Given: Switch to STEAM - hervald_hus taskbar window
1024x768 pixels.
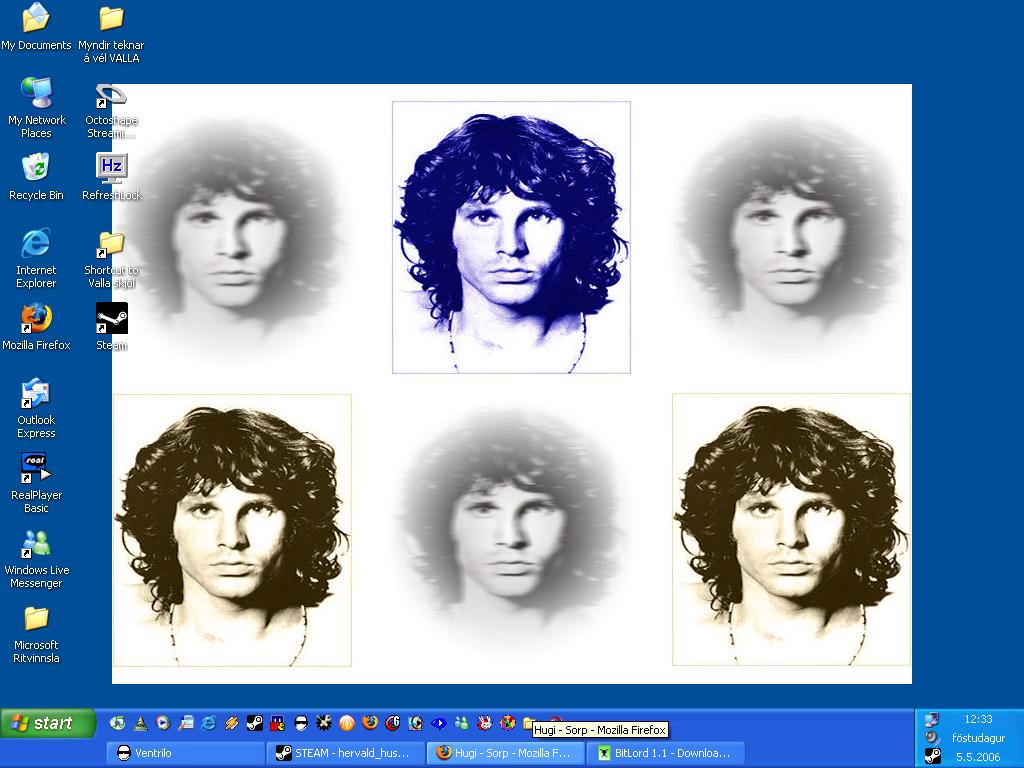Looking at the screenshot, I should click(x=346, y=753).
